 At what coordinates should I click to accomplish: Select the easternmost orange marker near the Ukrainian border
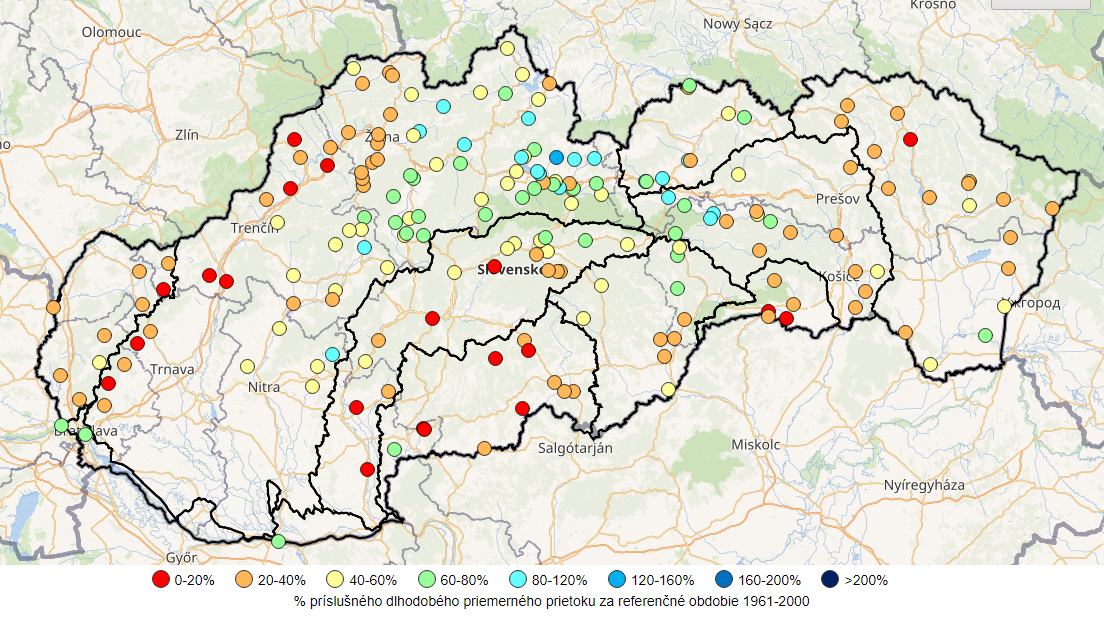[x=1052, y=208]
